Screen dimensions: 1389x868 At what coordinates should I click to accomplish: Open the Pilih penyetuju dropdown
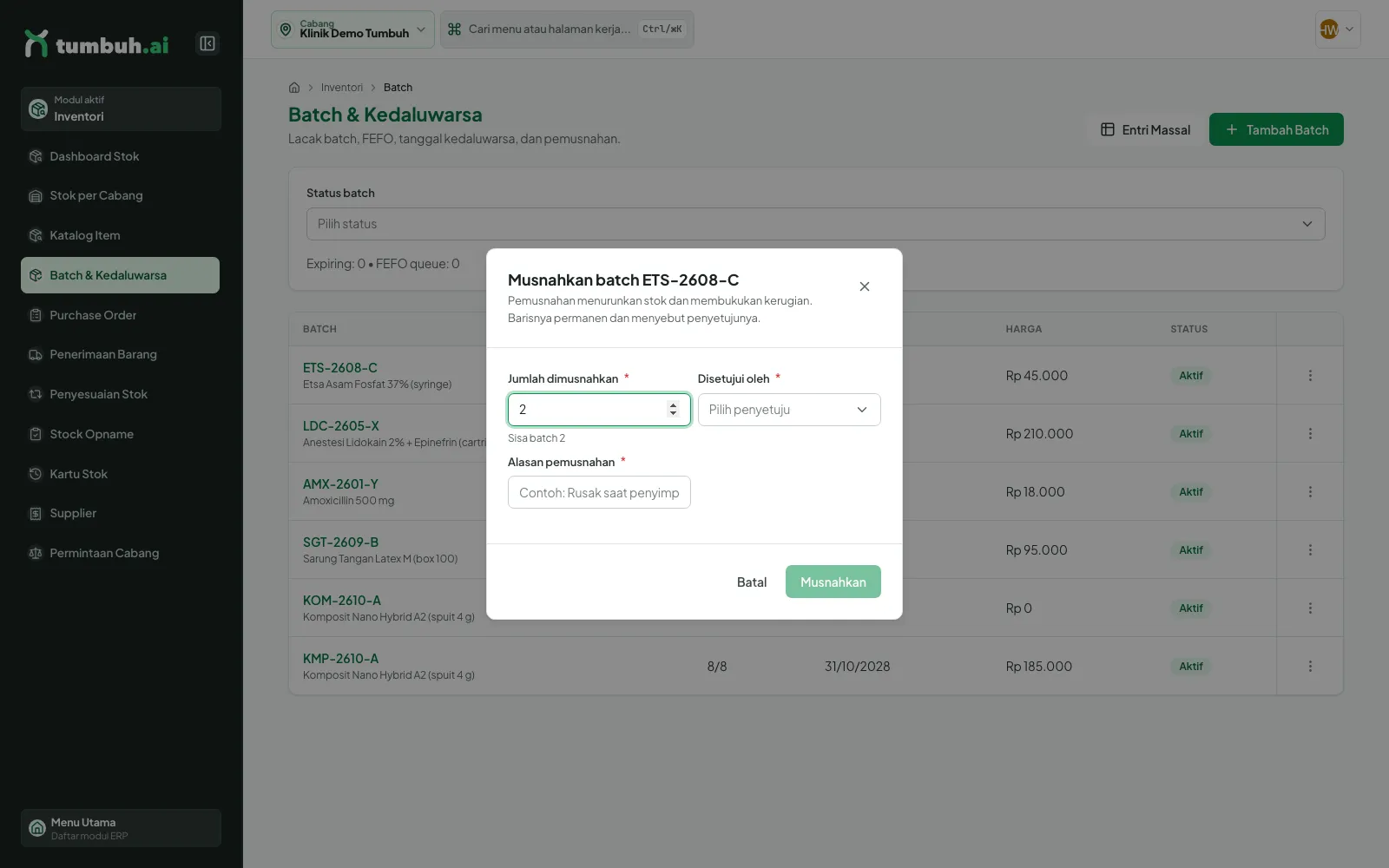click(789, 410)
